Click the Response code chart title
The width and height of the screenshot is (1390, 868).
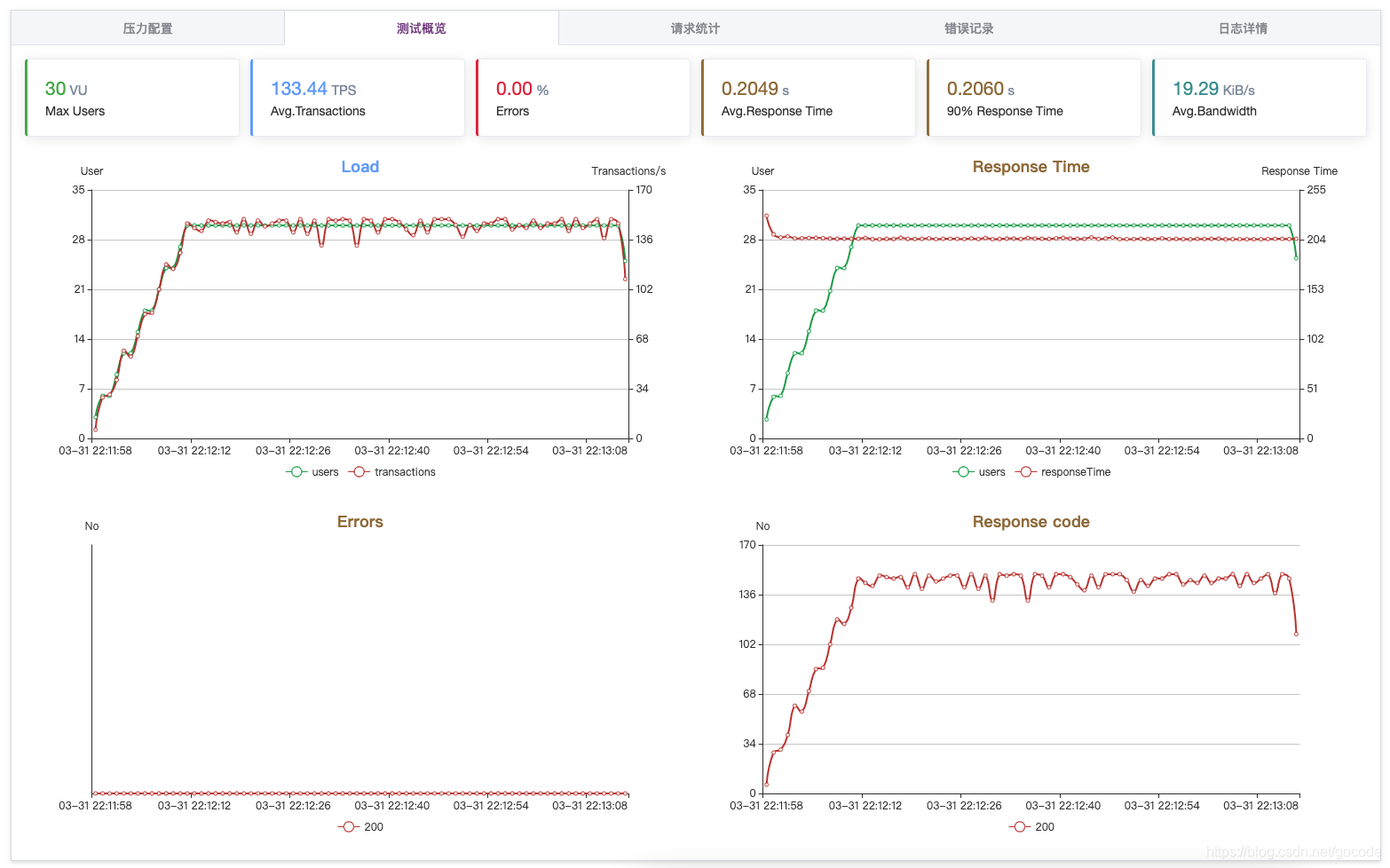(1031, 522)
